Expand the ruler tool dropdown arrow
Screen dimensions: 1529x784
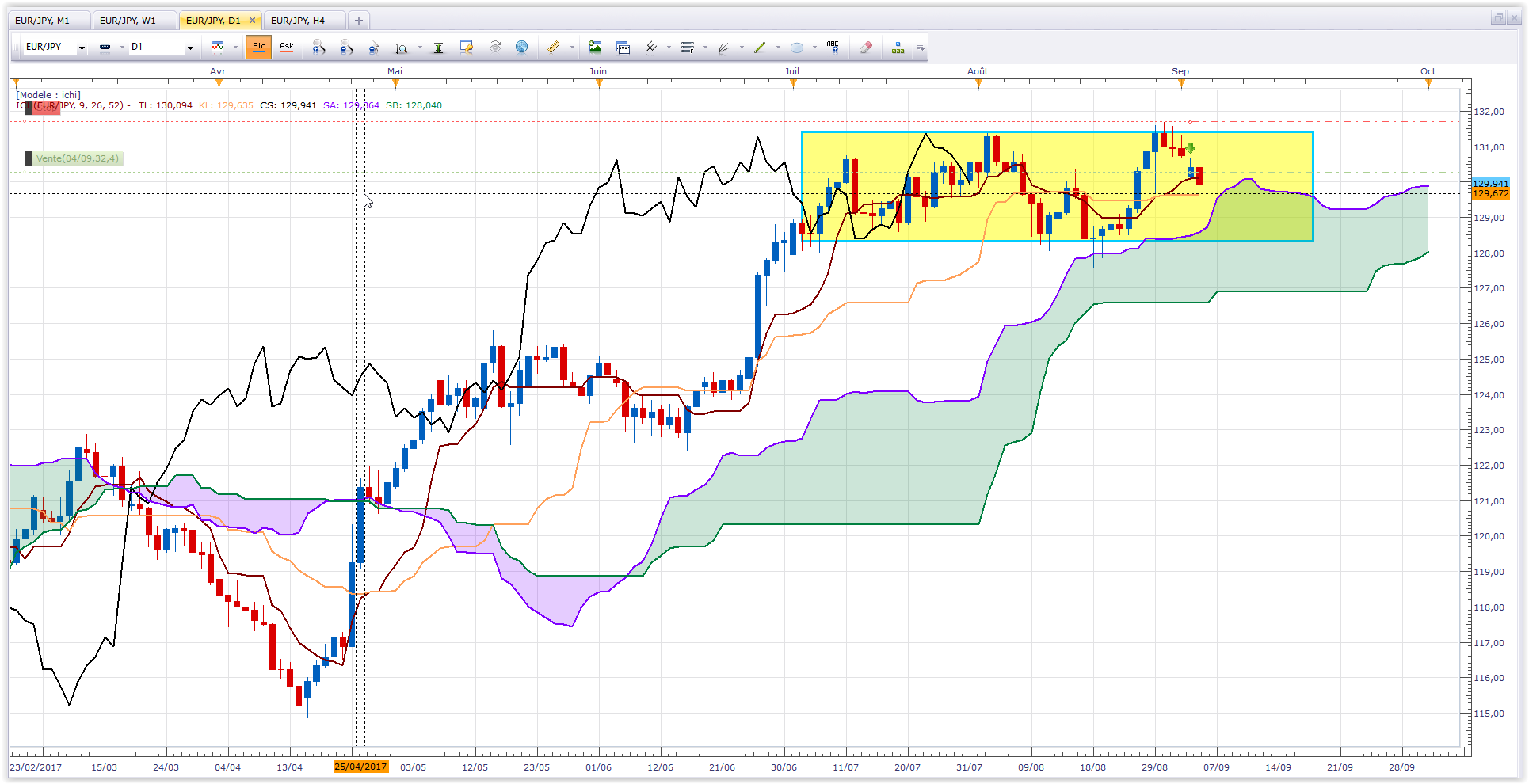click(x=572, y=48)
